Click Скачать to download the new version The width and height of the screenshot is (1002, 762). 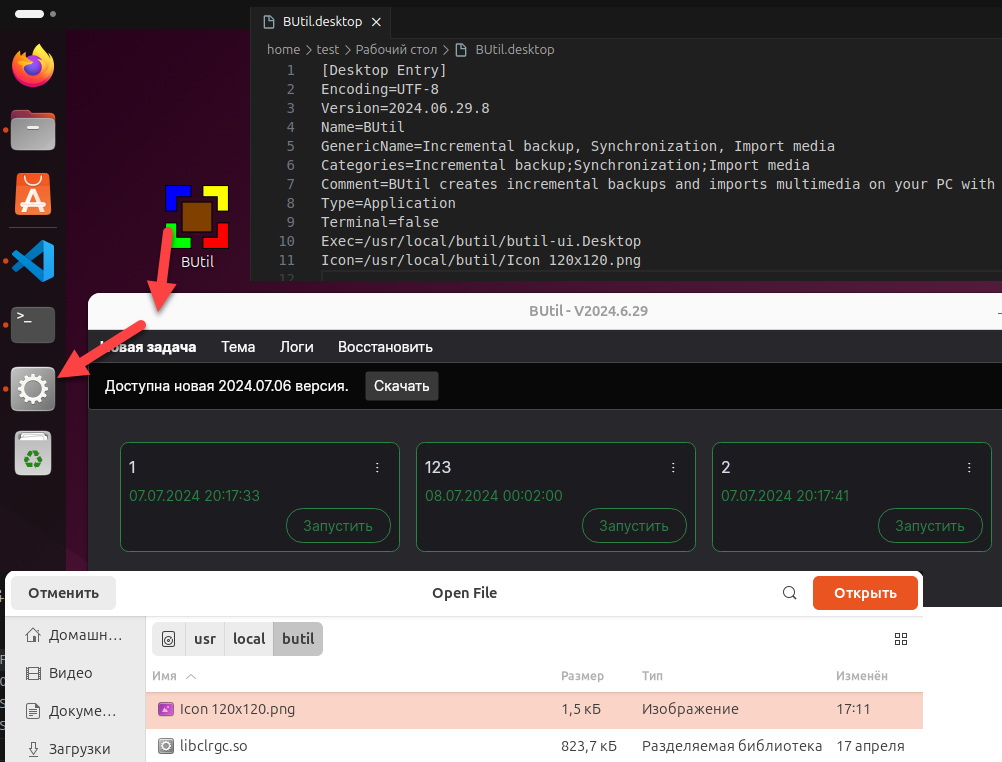[401, 385]
